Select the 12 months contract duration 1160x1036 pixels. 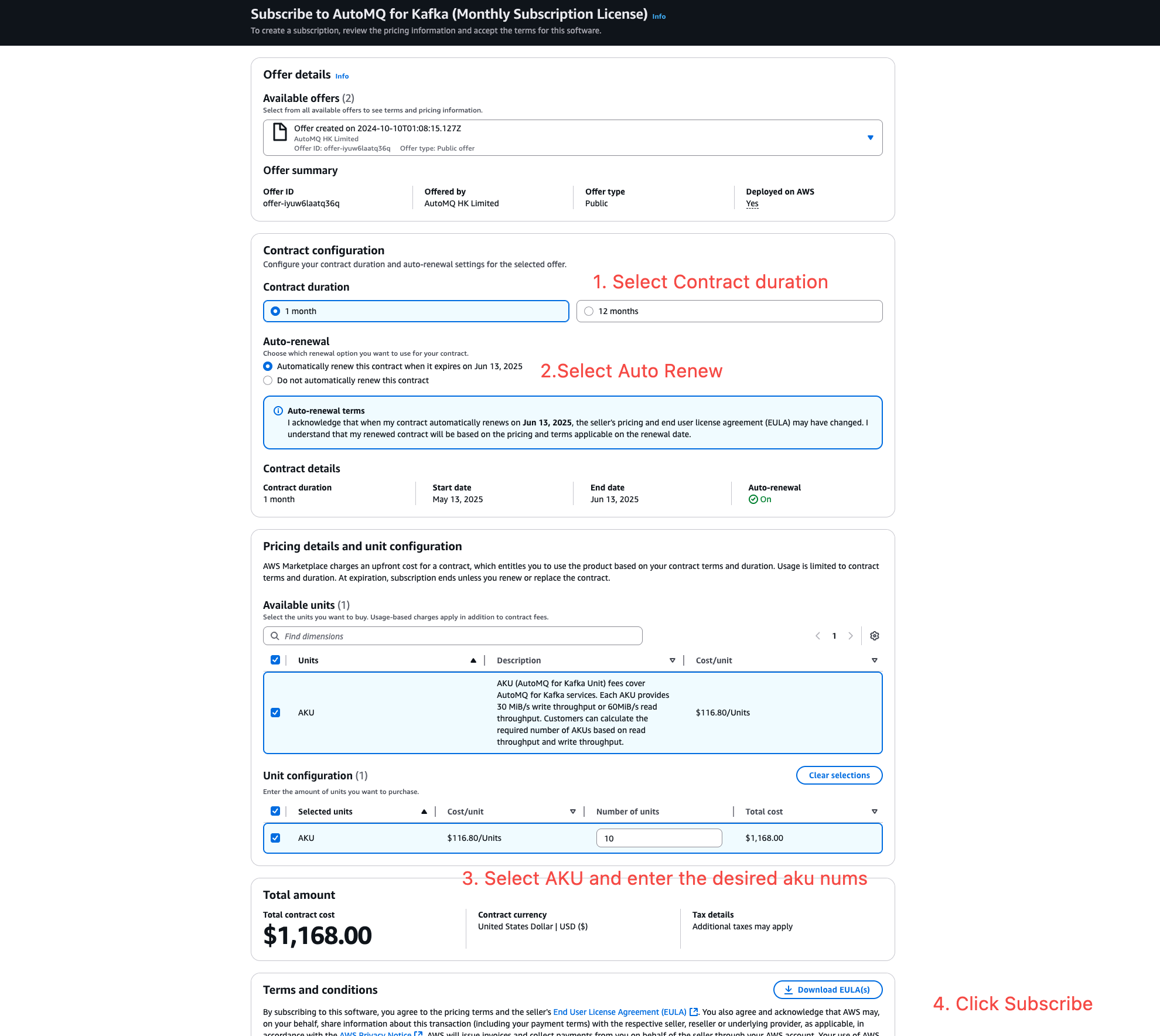point(589,311)
